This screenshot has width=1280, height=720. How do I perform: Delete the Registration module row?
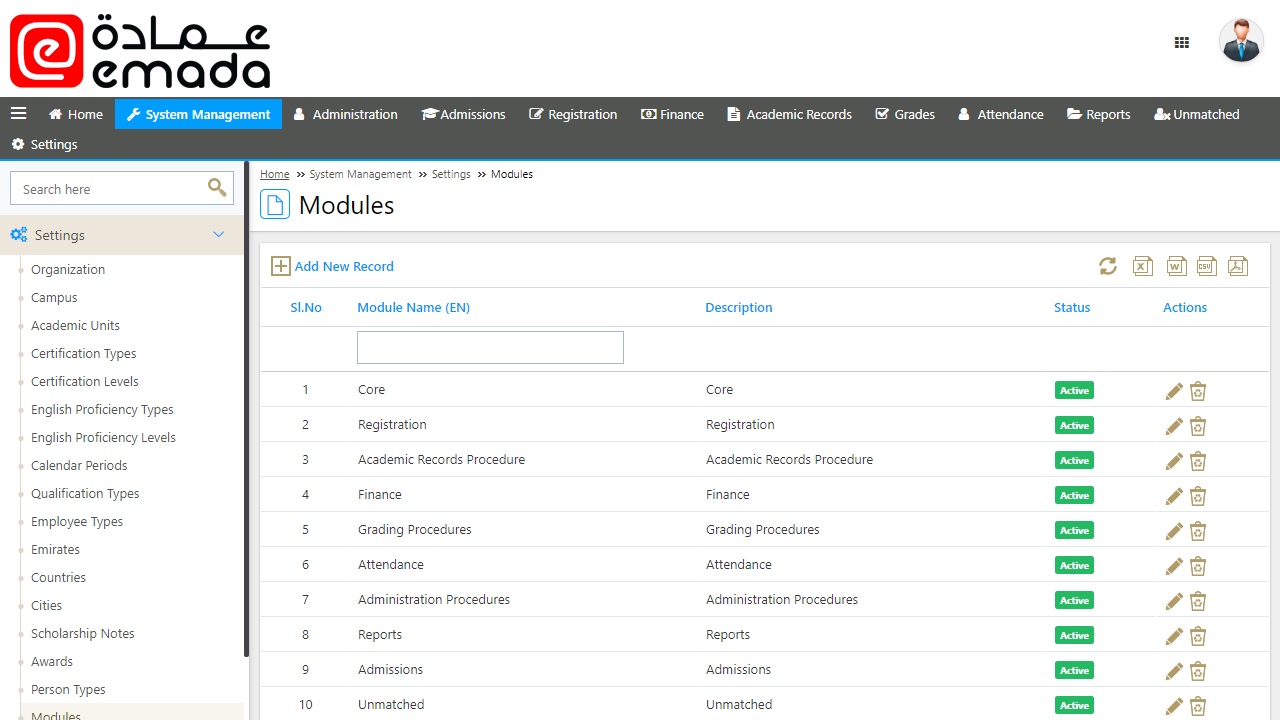(x=1198, y=426)
